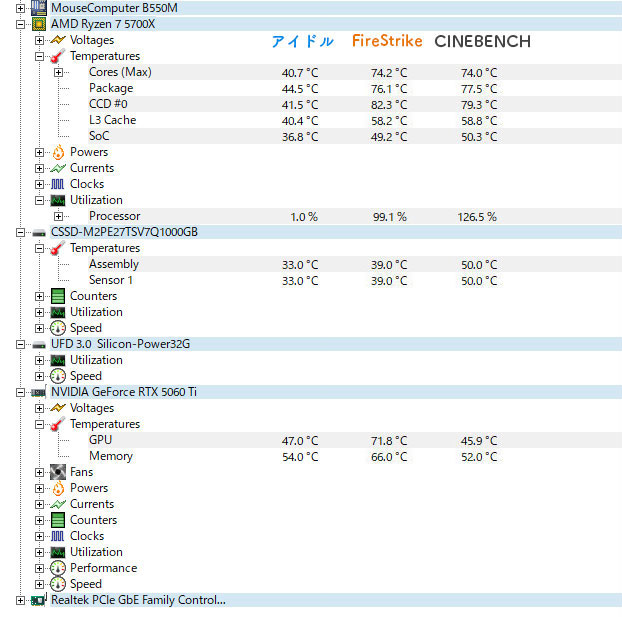Click the CSSD-M2PE27TSV7Q1000GB drive icon
The image size is (622, 617).
39,233
